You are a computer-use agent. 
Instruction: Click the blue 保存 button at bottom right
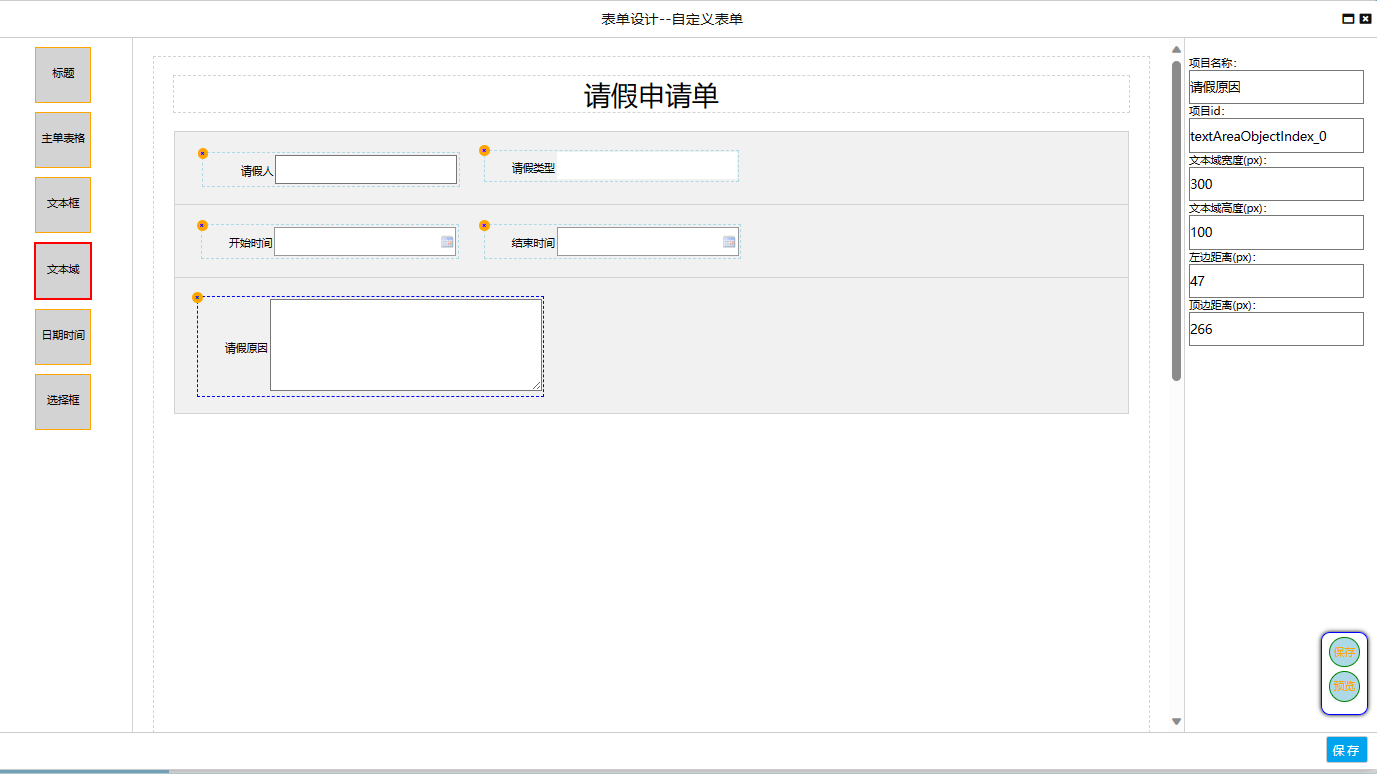pyautogui.click(x=1346, y=750)
